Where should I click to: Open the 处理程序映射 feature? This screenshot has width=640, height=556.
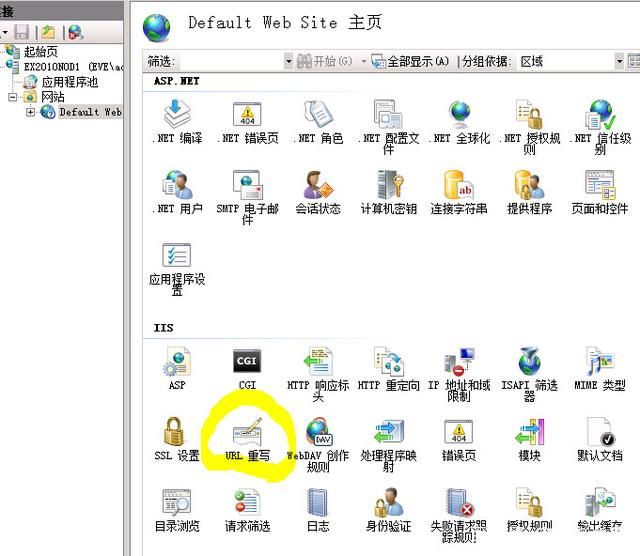[389, 444]
